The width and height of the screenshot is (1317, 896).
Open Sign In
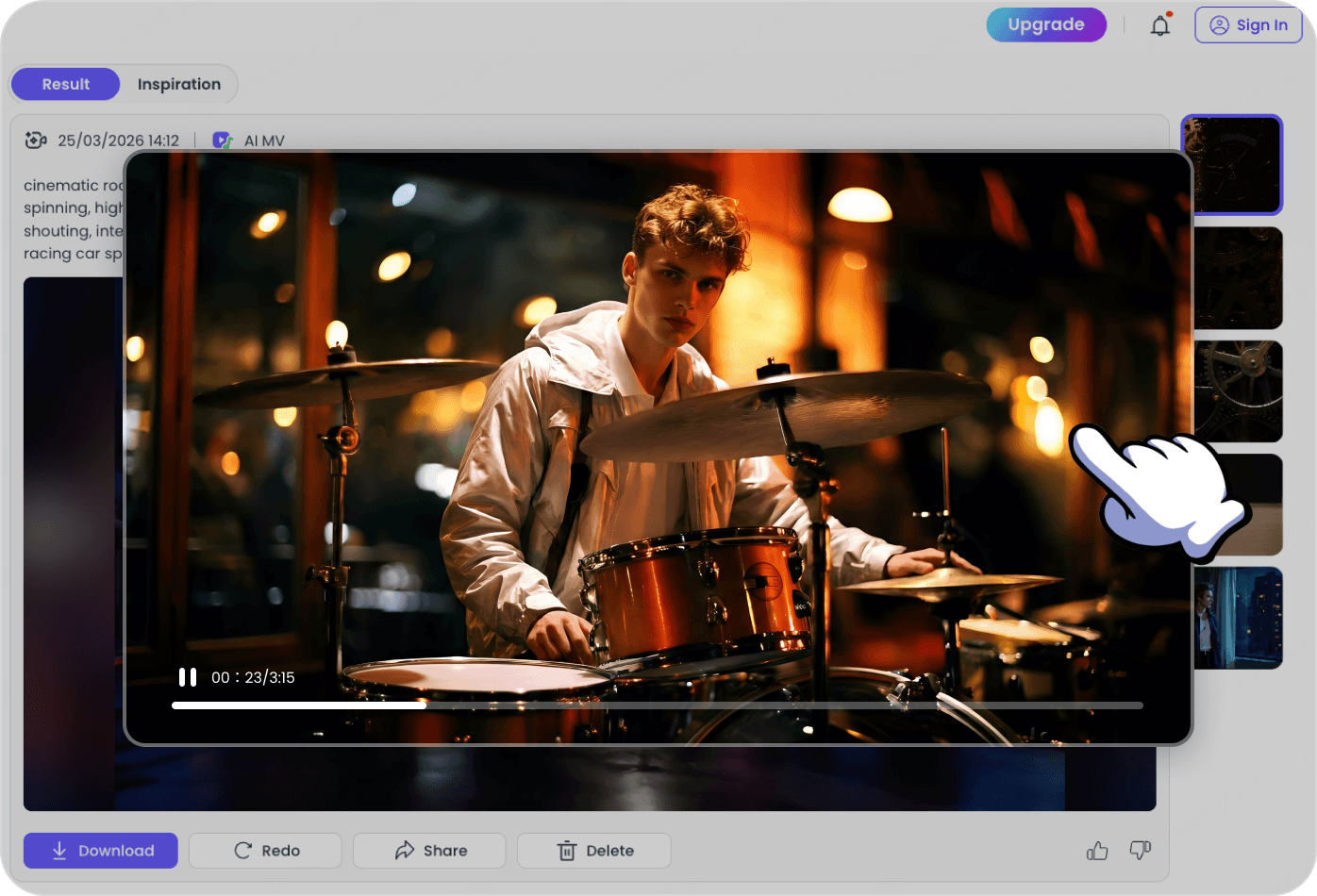tap(1248, 25)
